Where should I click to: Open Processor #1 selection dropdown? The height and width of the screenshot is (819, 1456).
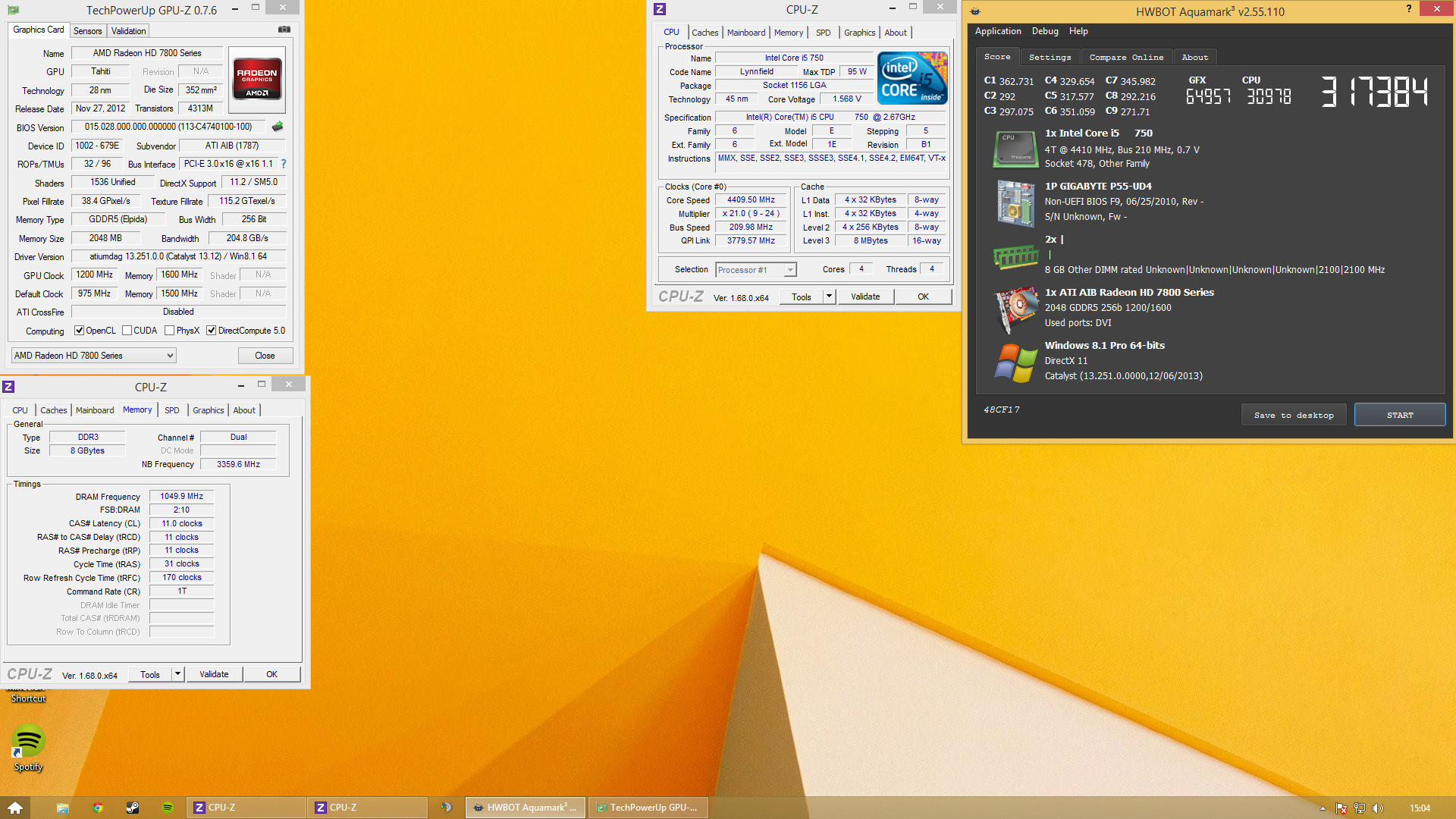click(x=756, y=270)
